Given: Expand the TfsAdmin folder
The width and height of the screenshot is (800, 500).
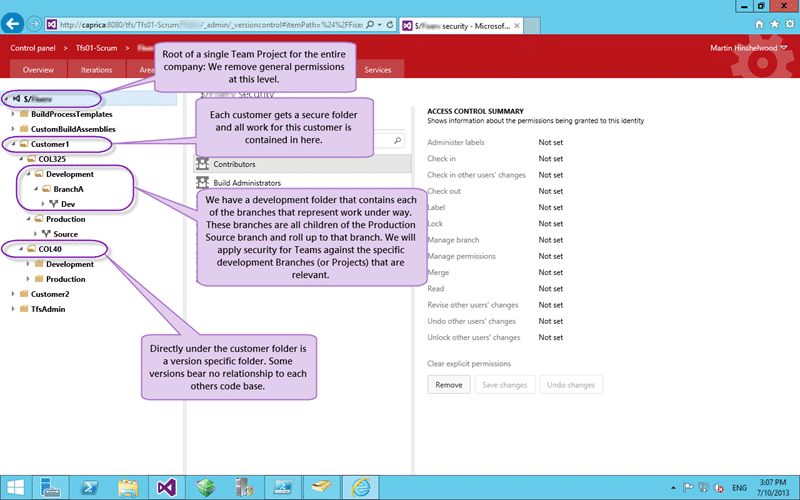Looking at the screenshot, I should coord(13,309).
